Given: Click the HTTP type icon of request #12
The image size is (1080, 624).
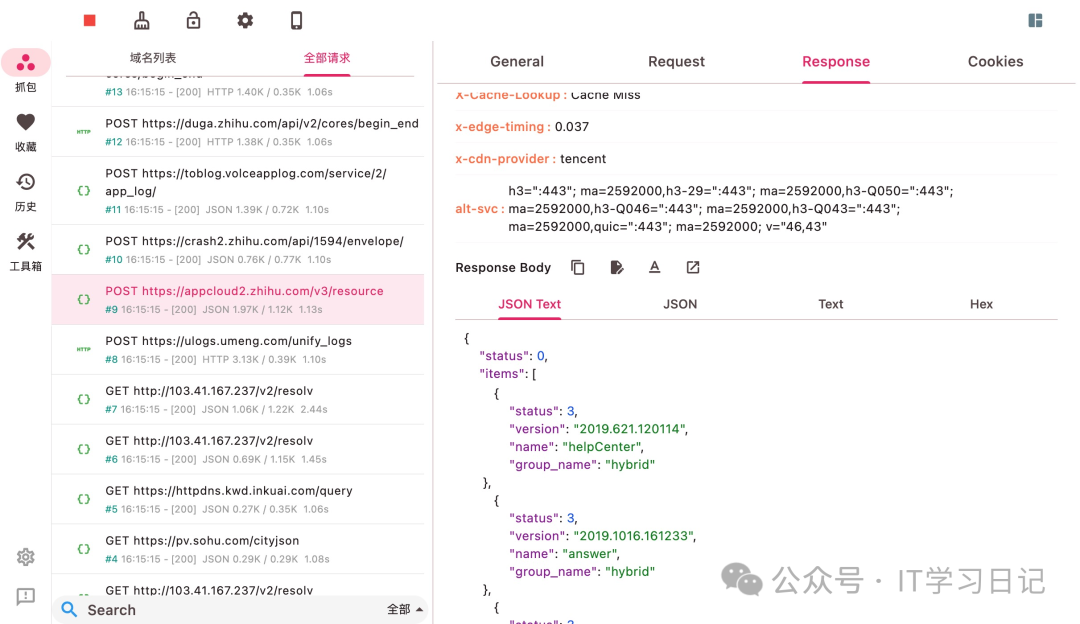Looking at the screenshot, I should [x=83, y=132].
